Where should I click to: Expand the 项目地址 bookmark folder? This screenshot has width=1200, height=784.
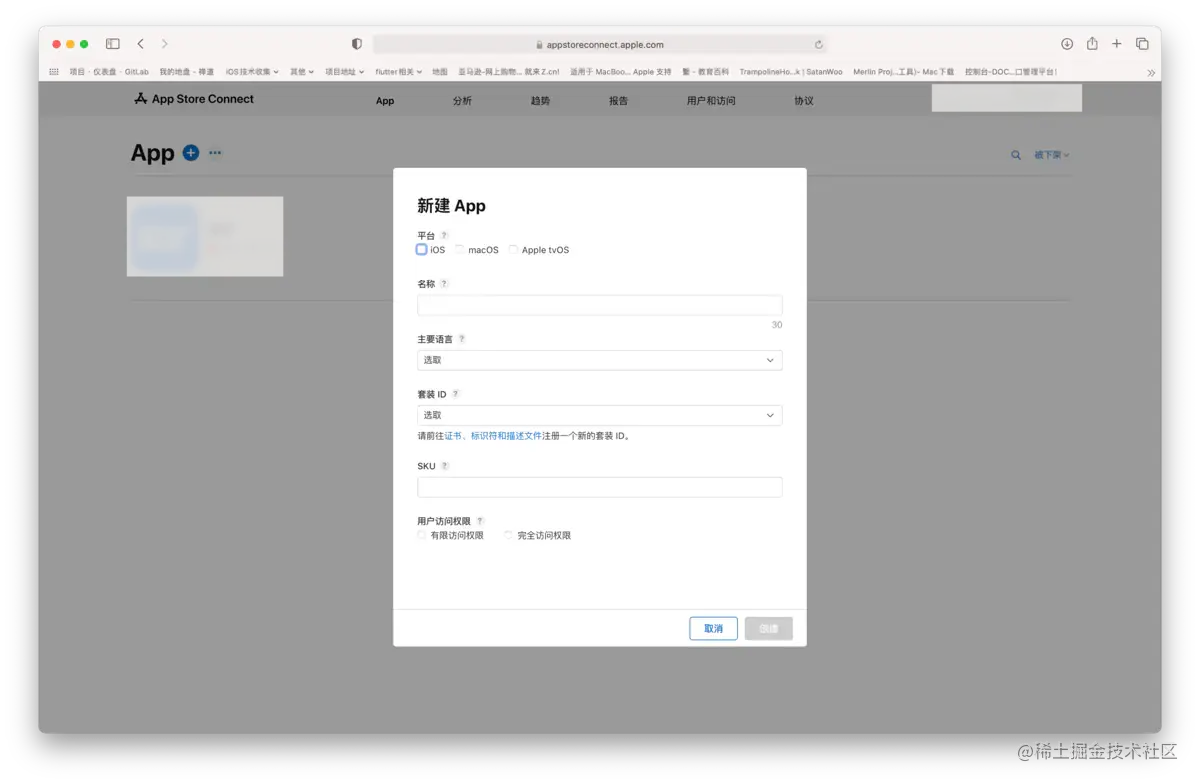click(x=344, y=72)
